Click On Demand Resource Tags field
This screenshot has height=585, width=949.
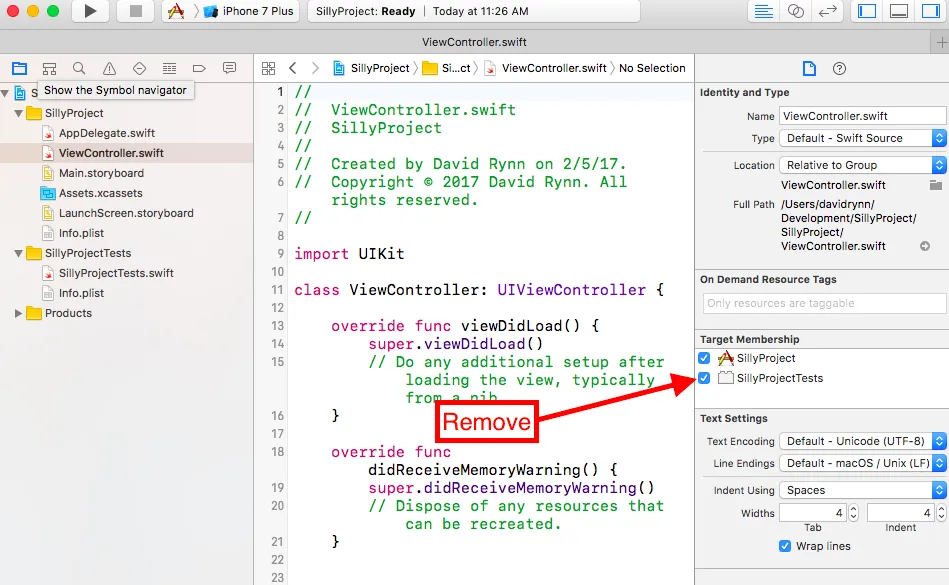(824, 303)
